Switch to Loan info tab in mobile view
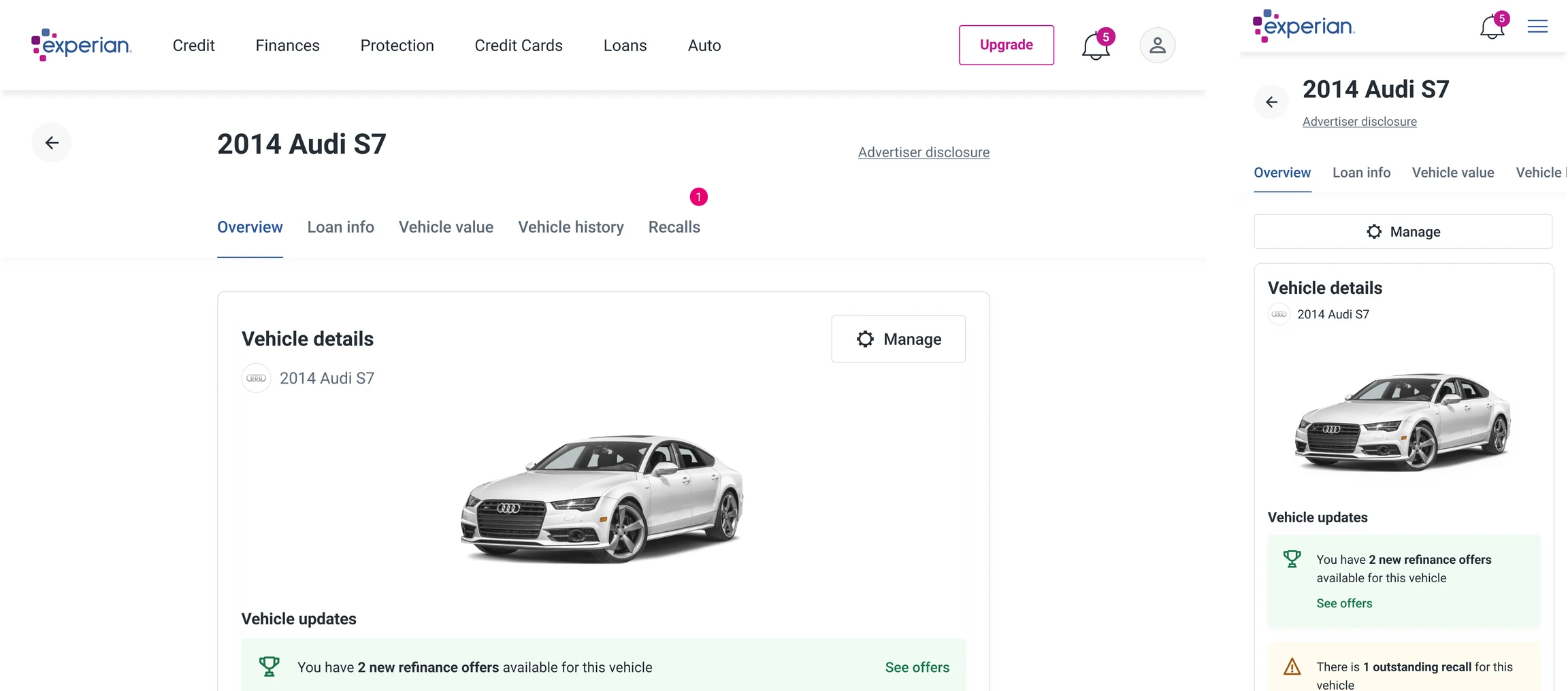Image resolution: width=1568 pixels, height=691 pixels. 1361,173
